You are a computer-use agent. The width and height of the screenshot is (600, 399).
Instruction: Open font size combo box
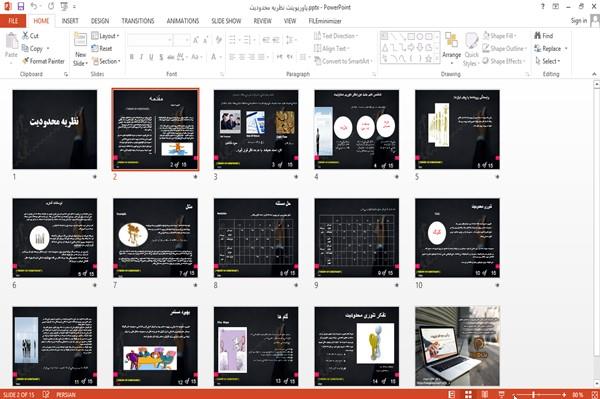click(x=182, y=40)
